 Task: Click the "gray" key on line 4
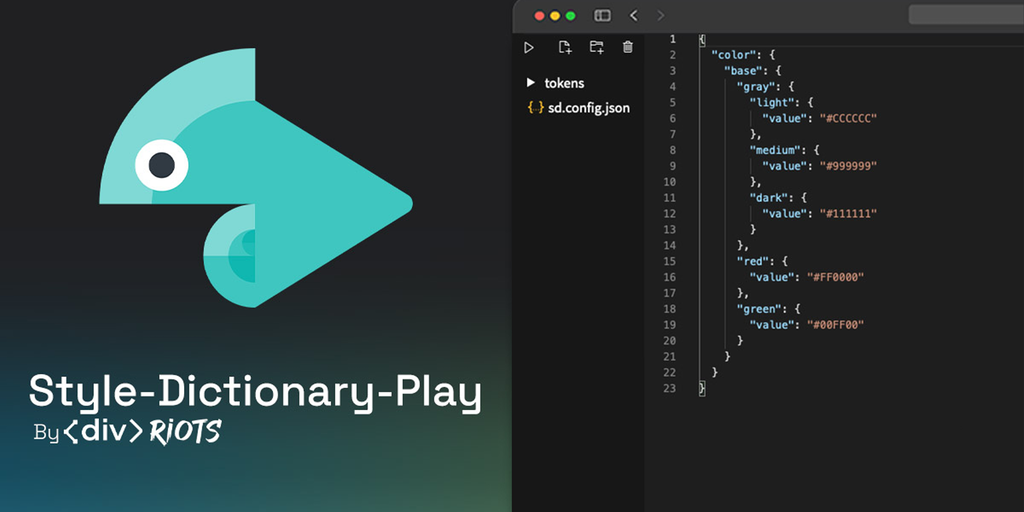pos(758,86)
